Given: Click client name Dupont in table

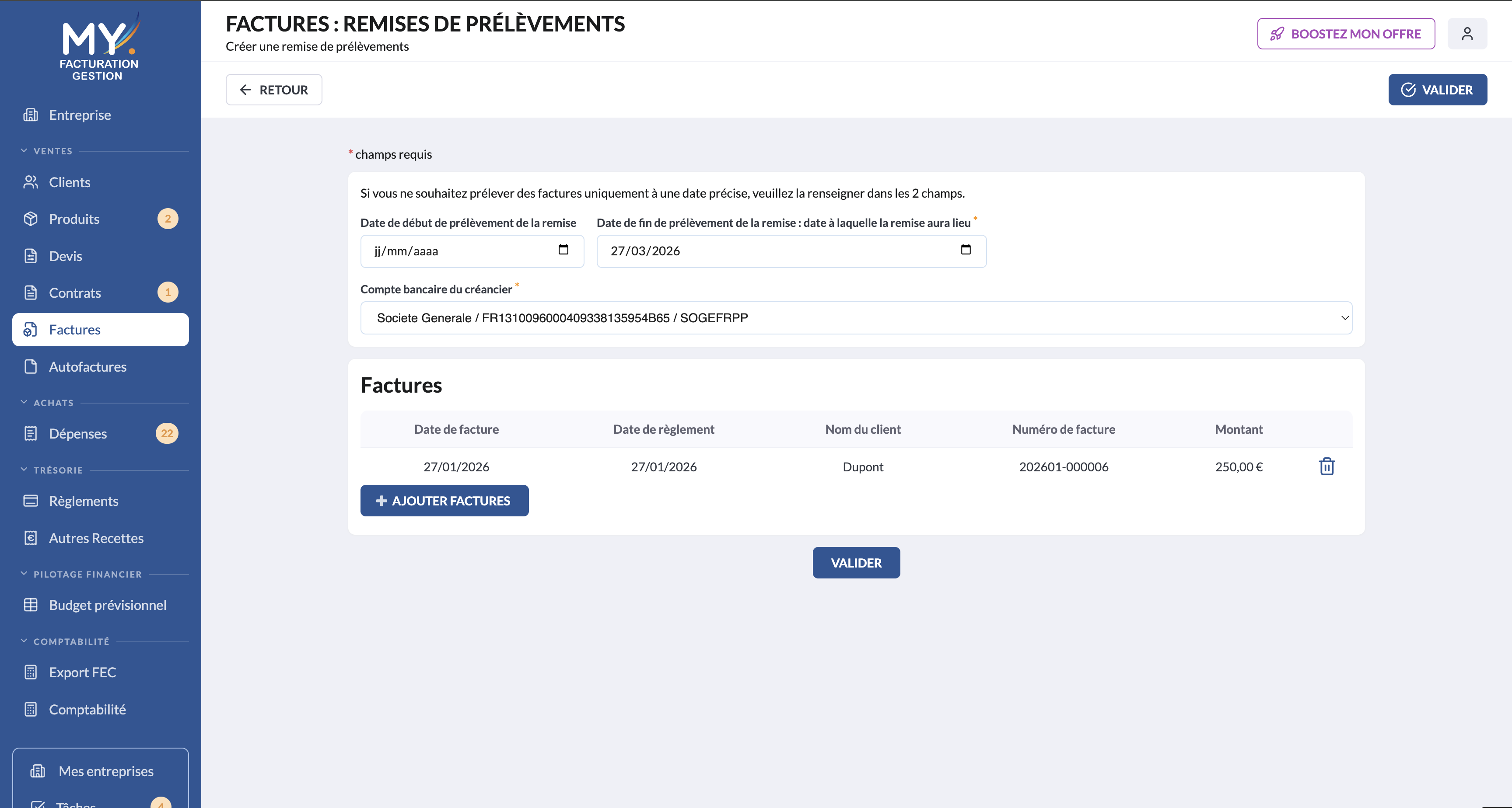Looking at the screenshot, I should [x=863, y=467].
